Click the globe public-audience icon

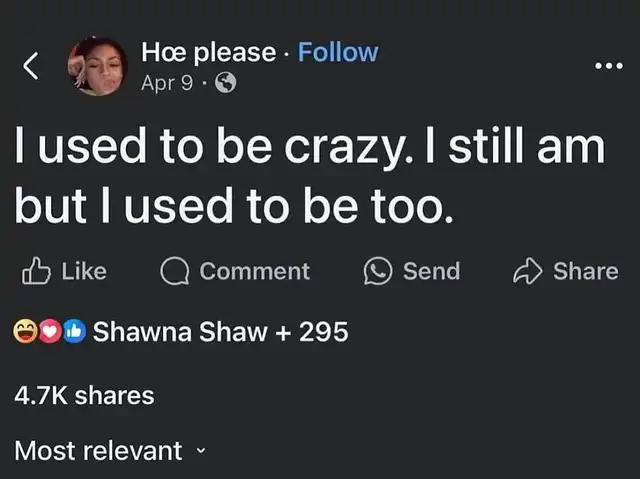coord(226,84)
